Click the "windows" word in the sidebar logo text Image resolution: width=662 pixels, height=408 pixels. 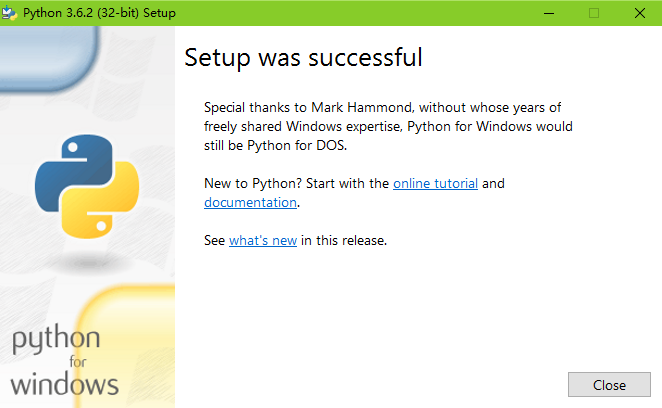pyautogui.click(x=66, y=383)
